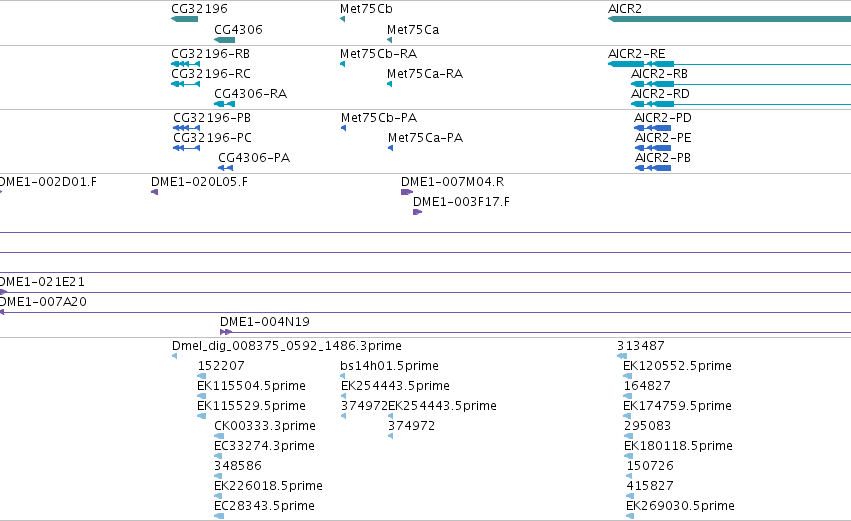Choose EST 150726

630,476
